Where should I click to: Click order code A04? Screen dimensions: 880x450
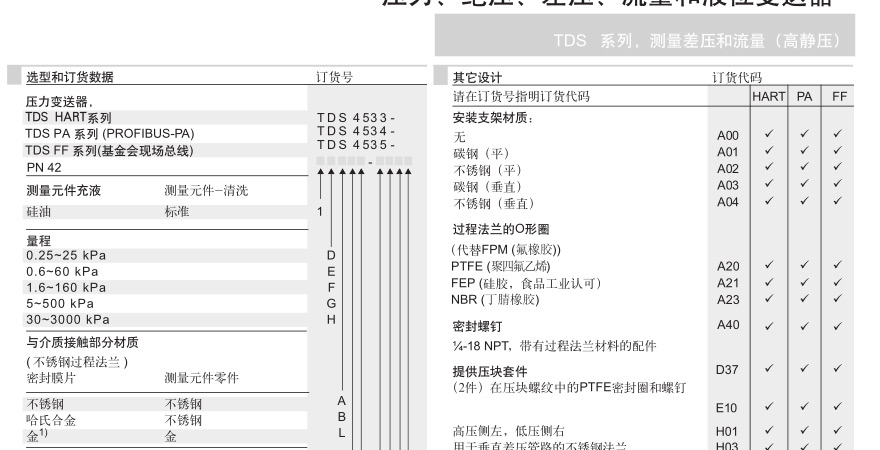[727, 202]
